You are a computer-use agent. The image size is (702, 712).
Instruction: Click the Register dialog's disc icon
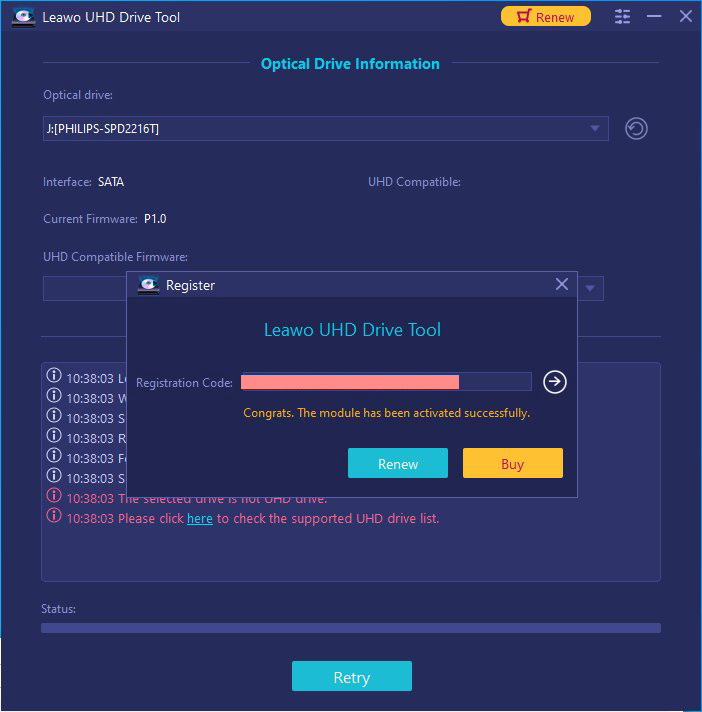coord(148,285)
